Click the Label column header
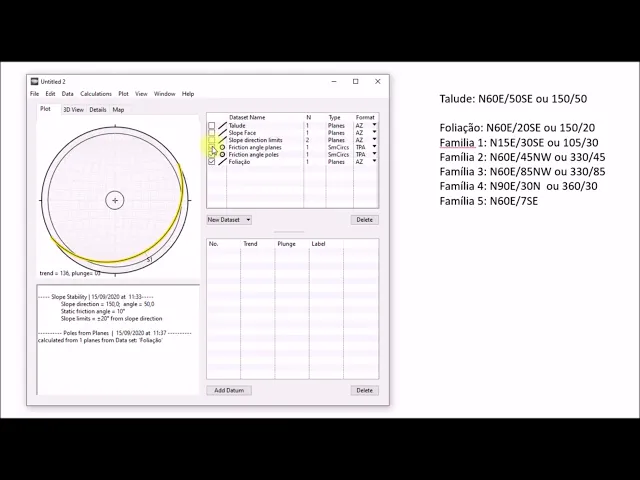 click(x=318, y=244)
